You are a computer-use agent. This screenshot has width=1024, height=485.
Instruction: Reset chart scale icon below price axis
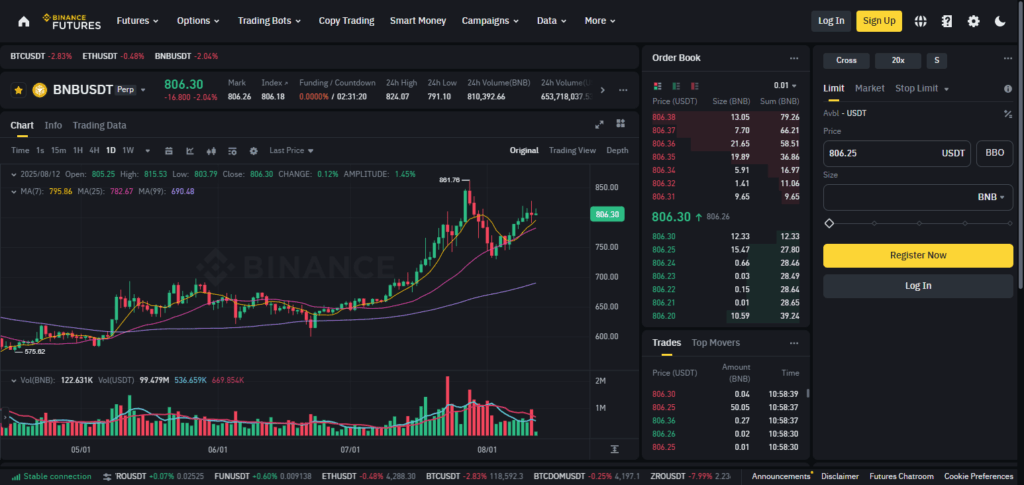point(615,449)
